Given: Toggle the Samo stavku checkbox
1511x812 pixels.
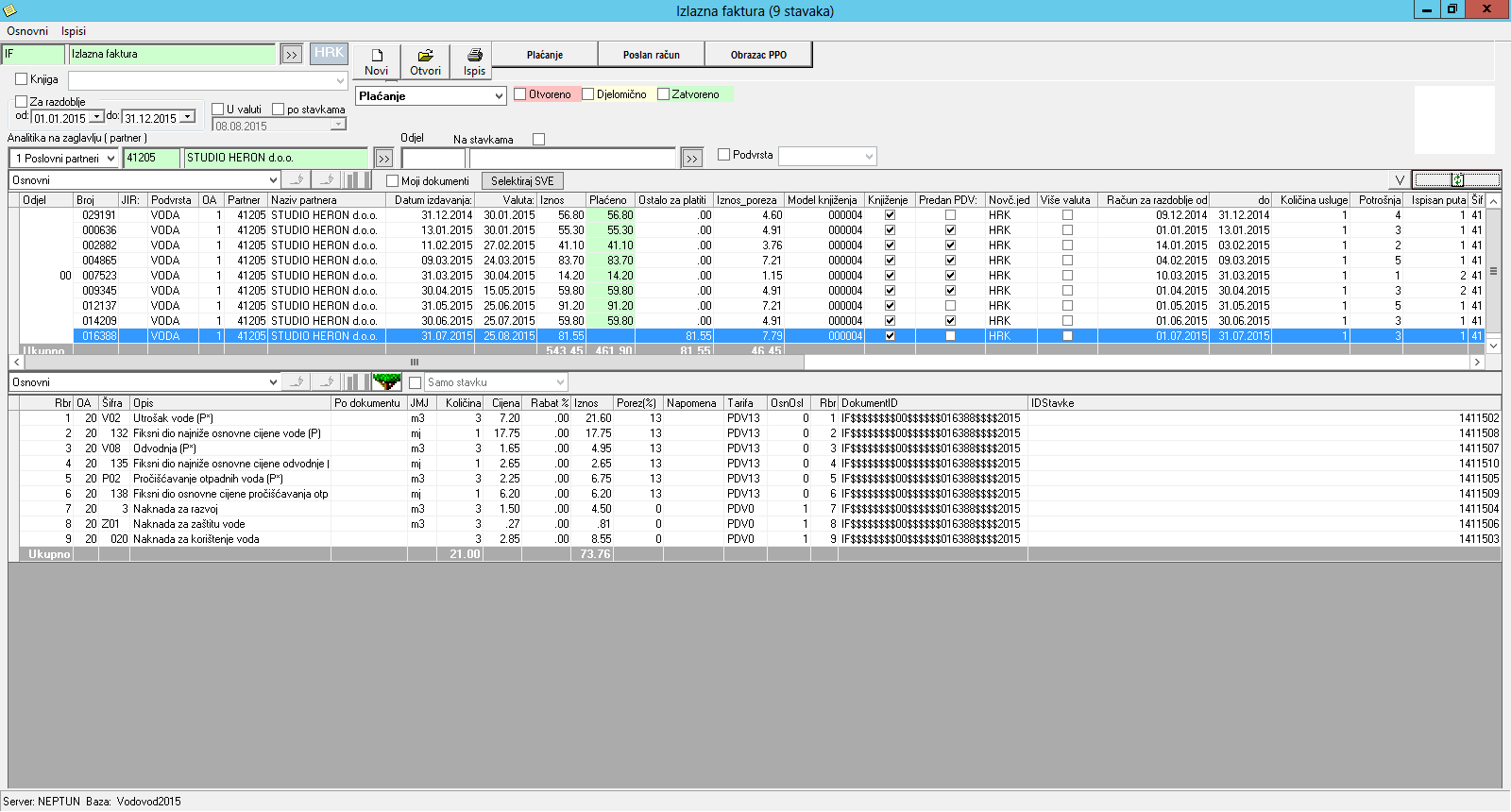Looking at the screenshot, I should tap(415, 382).
